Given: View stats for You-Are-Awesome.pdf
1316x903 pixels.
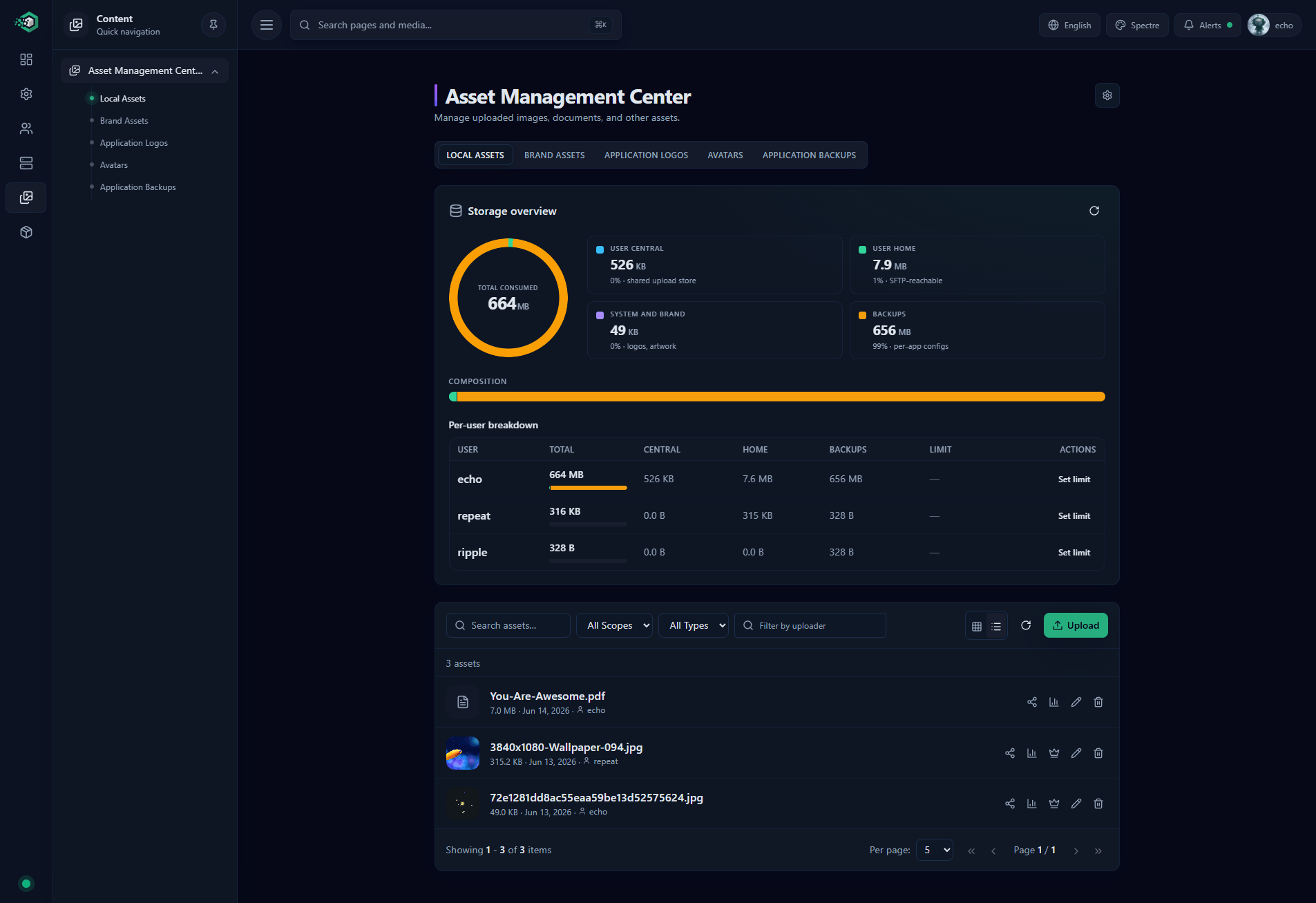Looking at the screenshot, I should (1054, 702).
